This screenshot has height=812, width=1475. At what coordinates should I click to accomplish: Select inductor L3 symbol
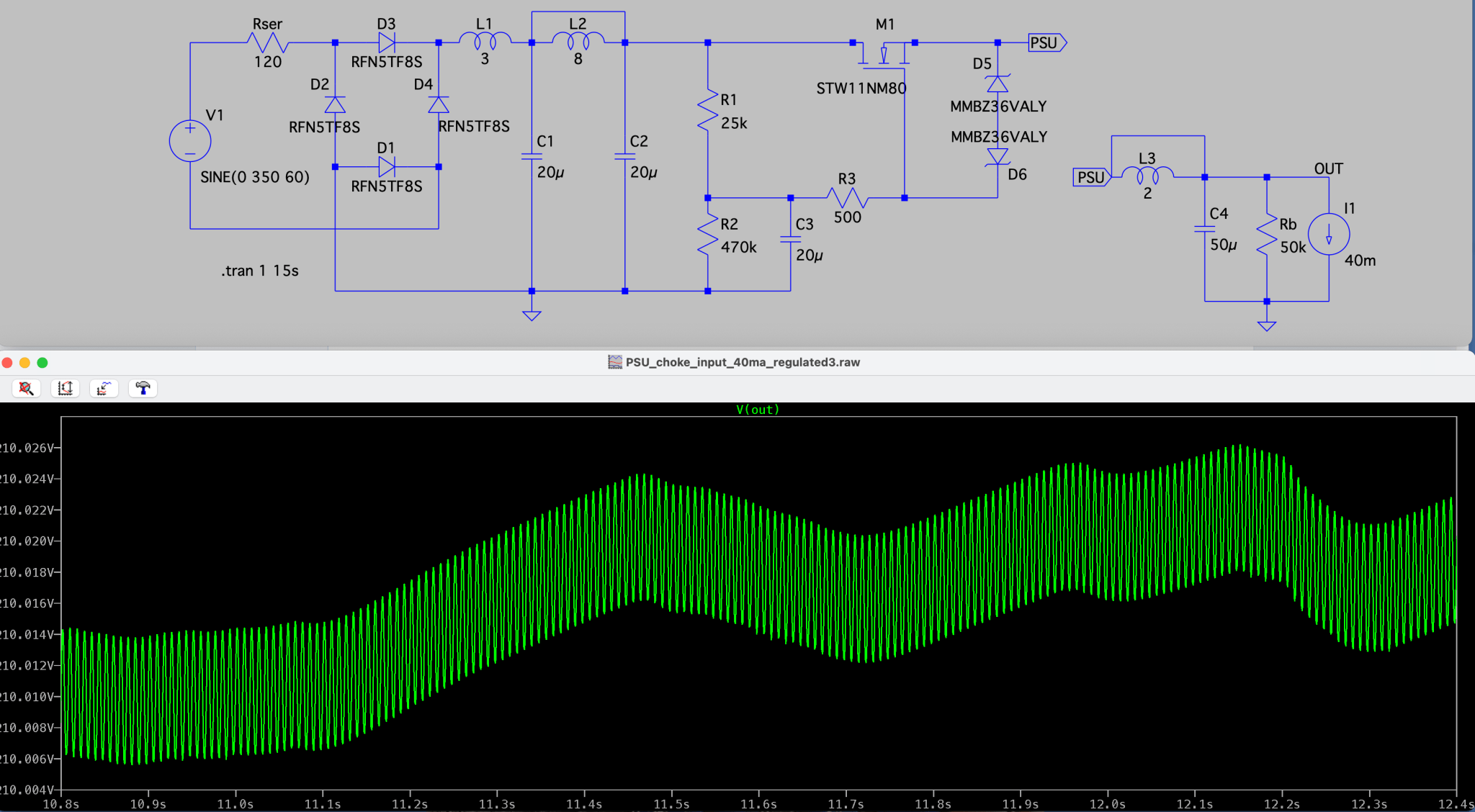[1148, 174]
